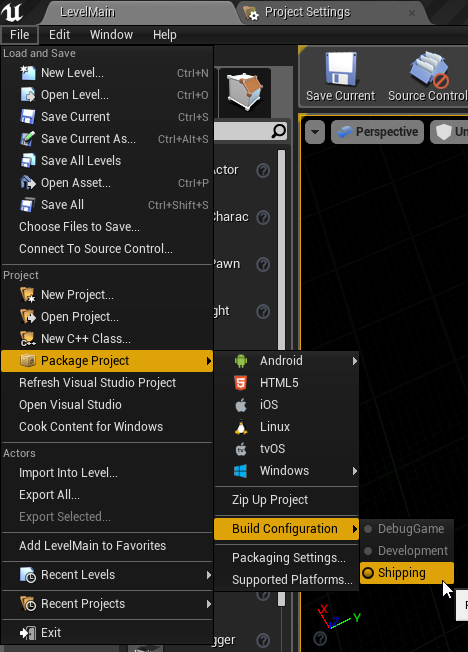
Task: Open the File menu
Action: coord(20,35)
